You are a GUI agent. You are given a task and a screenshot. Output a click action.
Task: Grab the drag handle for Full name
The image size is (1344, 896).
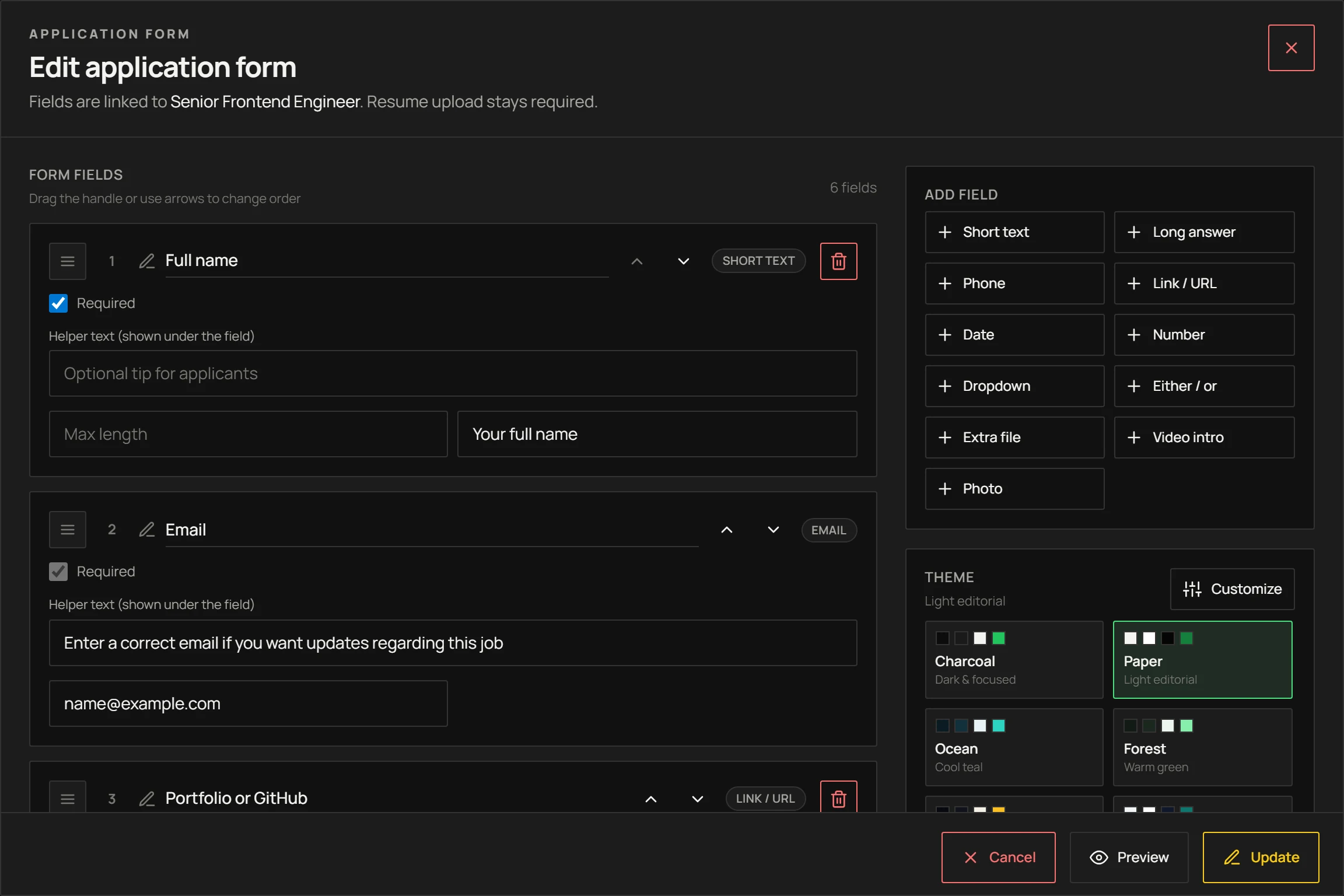68,261
